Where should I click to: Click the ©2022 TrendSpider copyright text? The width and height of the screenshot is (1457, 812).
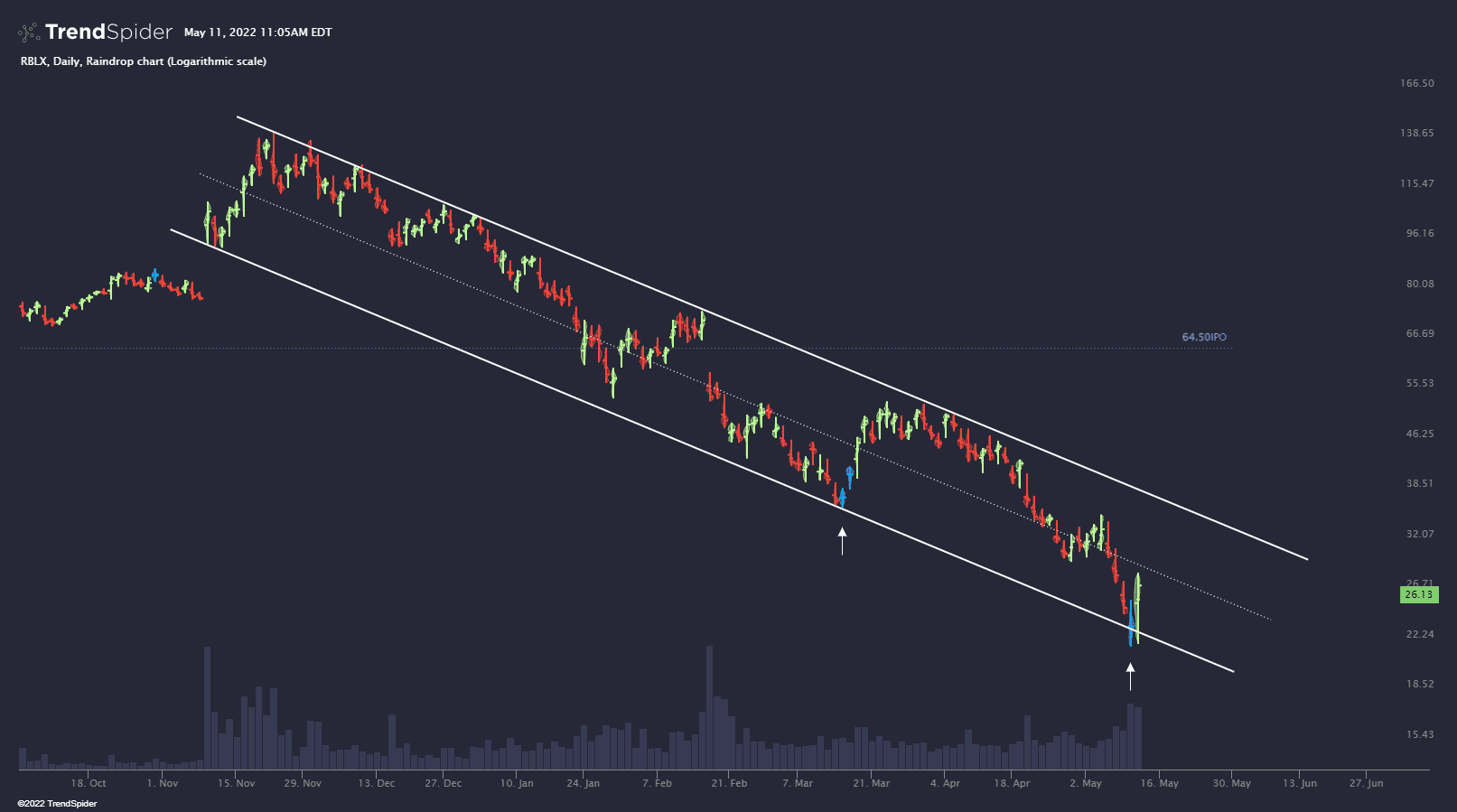[57, 804]
